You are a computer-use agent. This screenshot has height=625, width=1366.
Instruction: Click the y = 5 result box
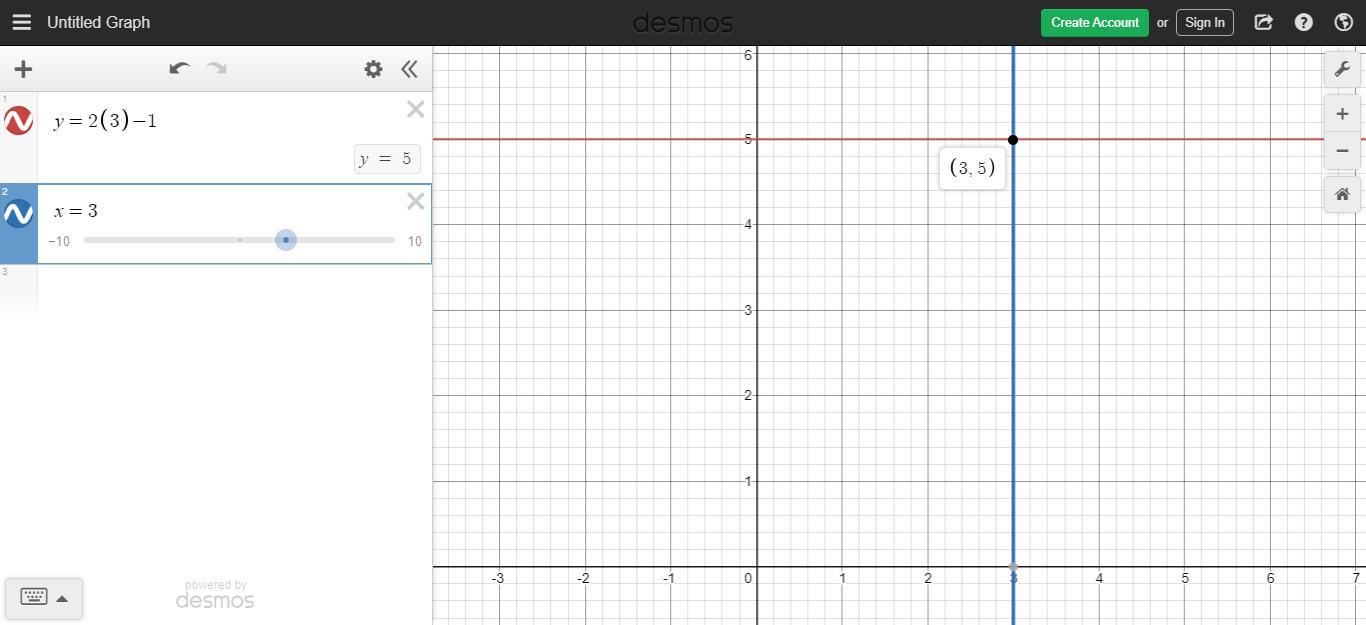[x=387, y=159]
